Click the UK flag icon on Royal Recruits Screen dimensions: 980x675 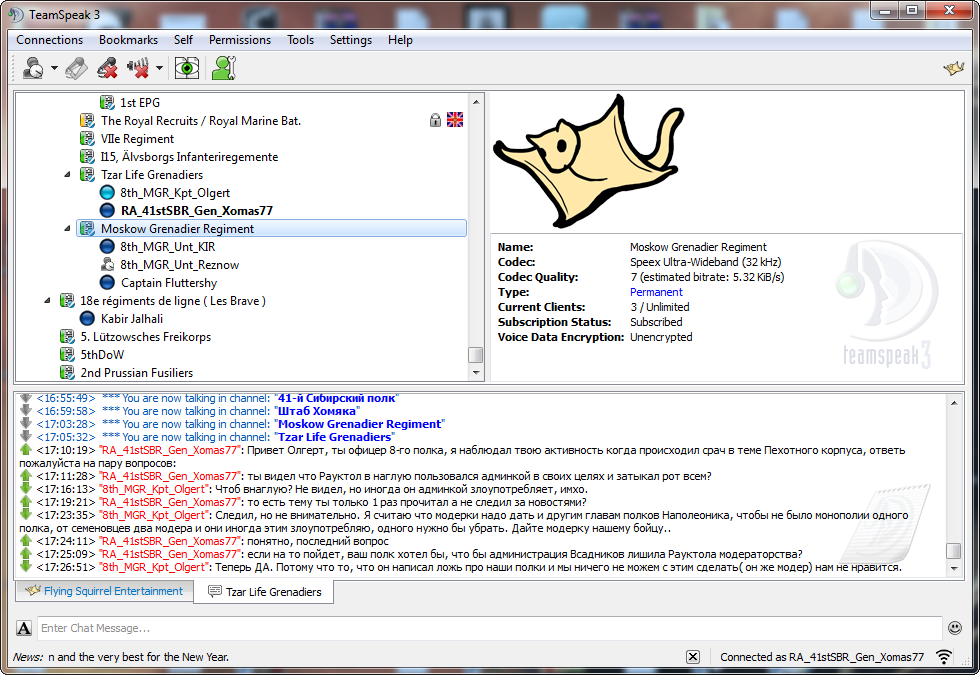point(455,120)
